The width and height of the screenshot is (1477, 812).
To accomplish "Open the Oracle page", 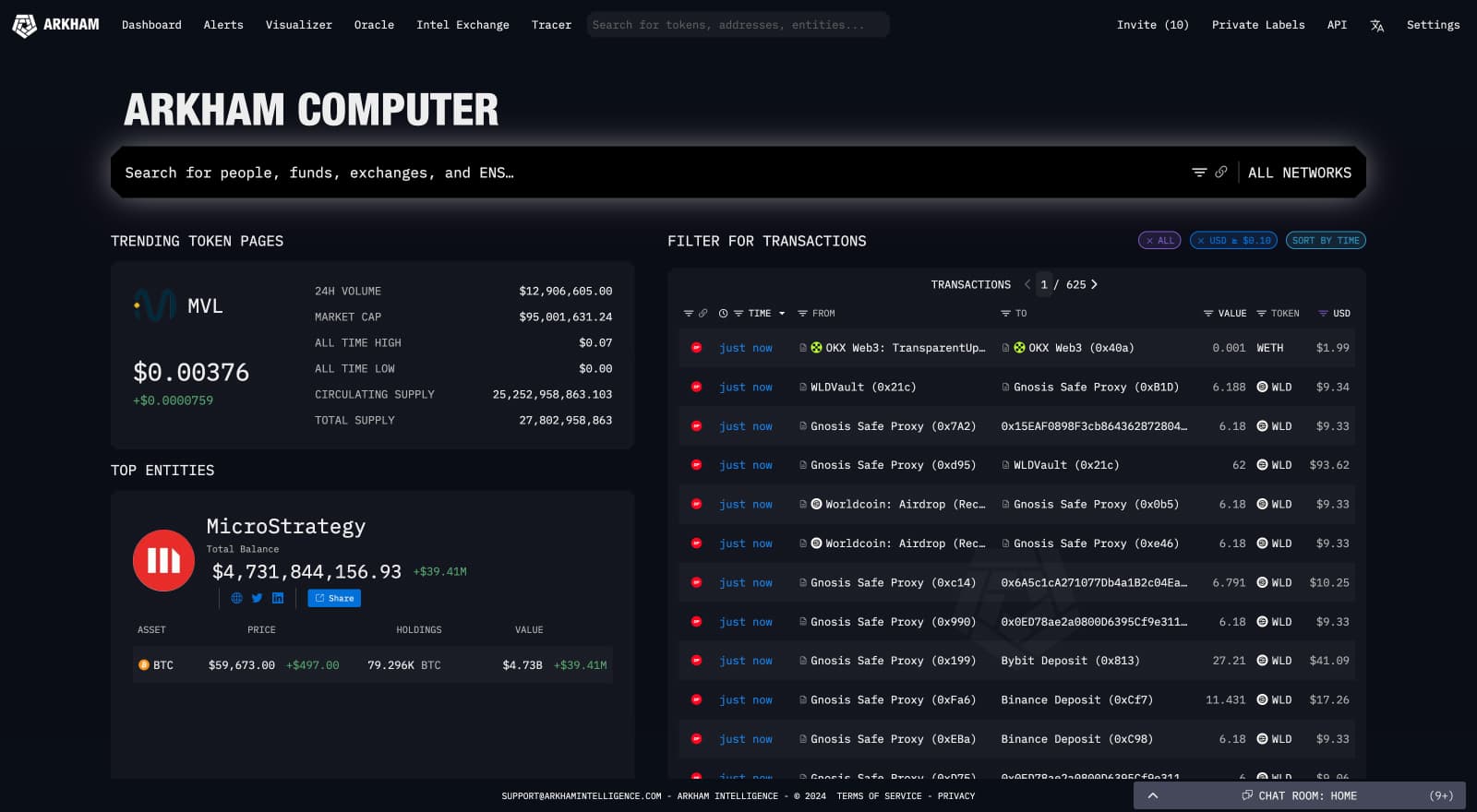I will (374, 25).
